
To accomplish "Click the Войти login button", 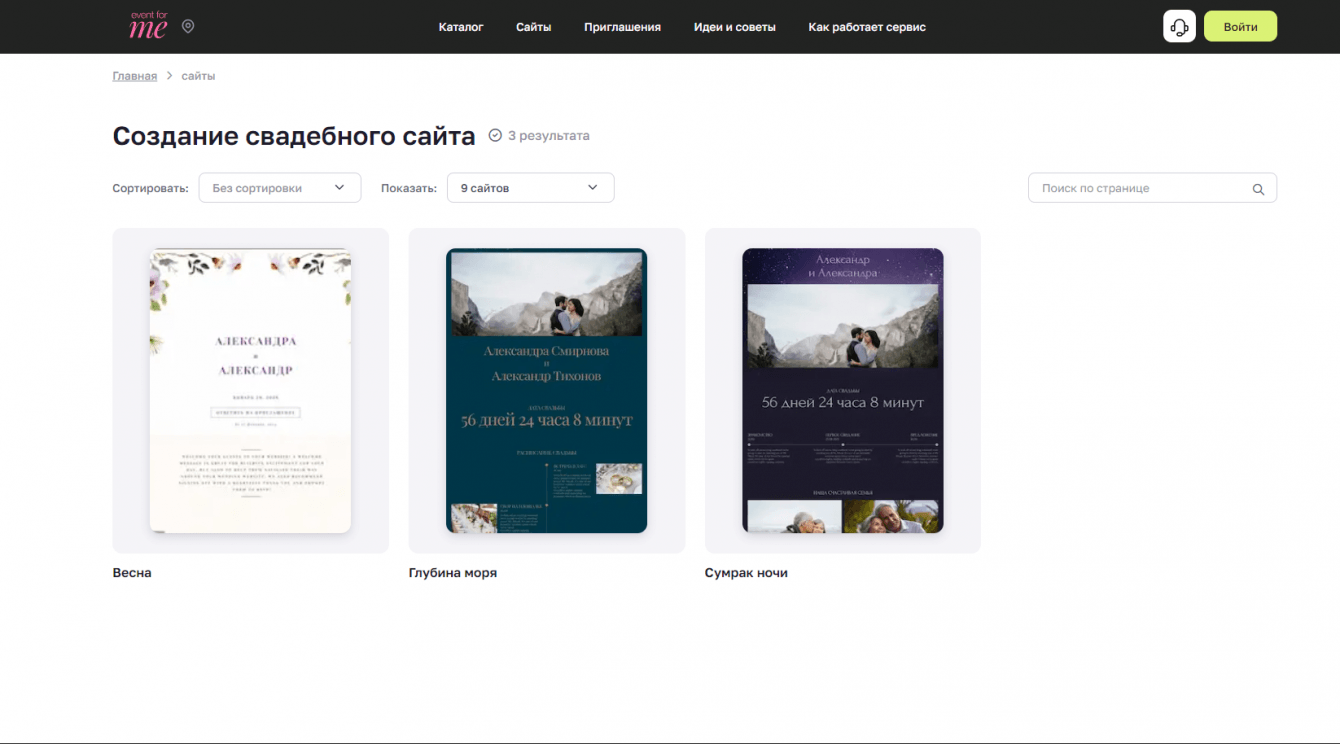I will (1240, 26).
